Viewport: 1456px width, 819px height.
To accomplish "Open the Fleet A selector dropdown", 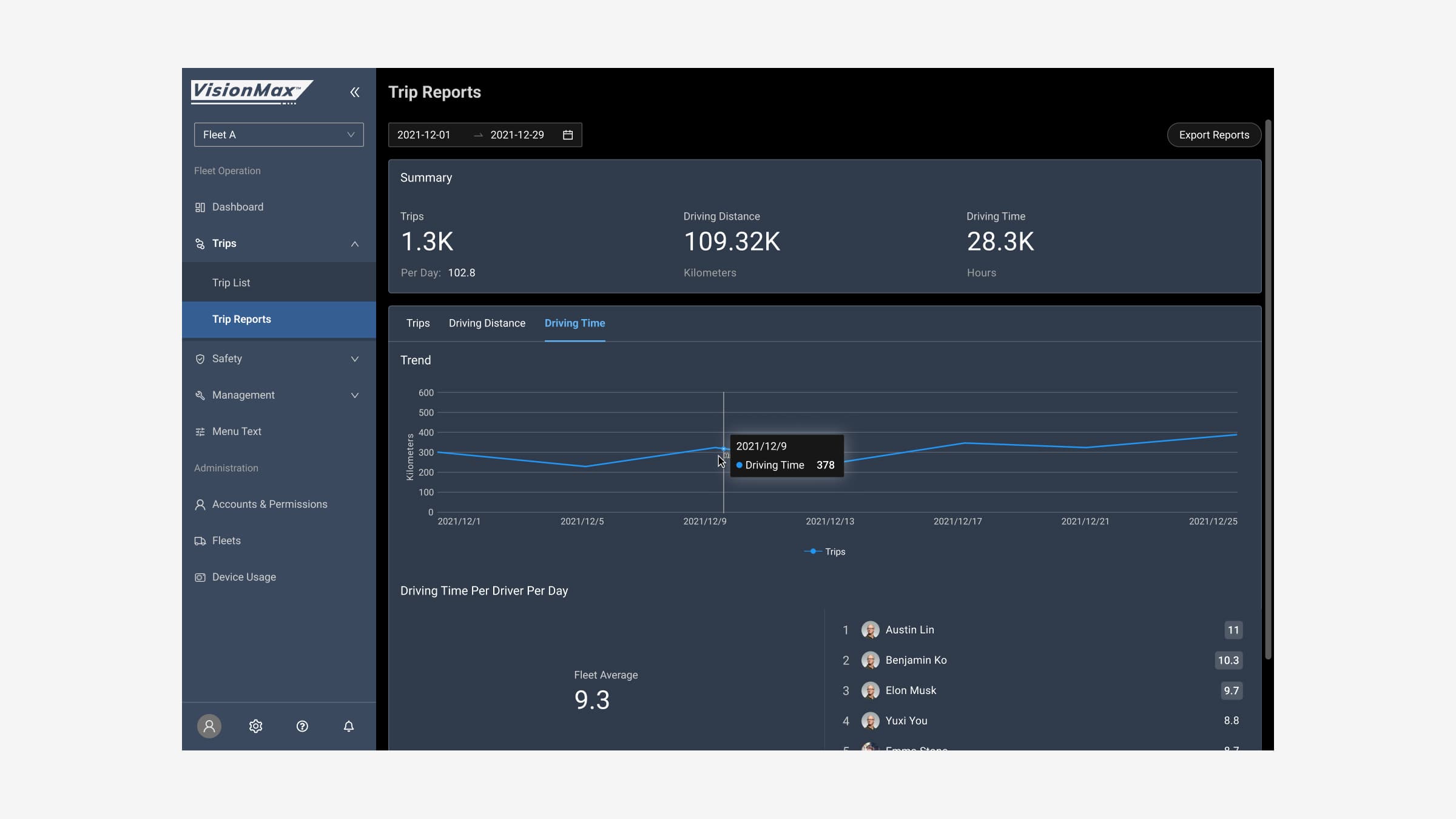I will [x=278, y=135].
